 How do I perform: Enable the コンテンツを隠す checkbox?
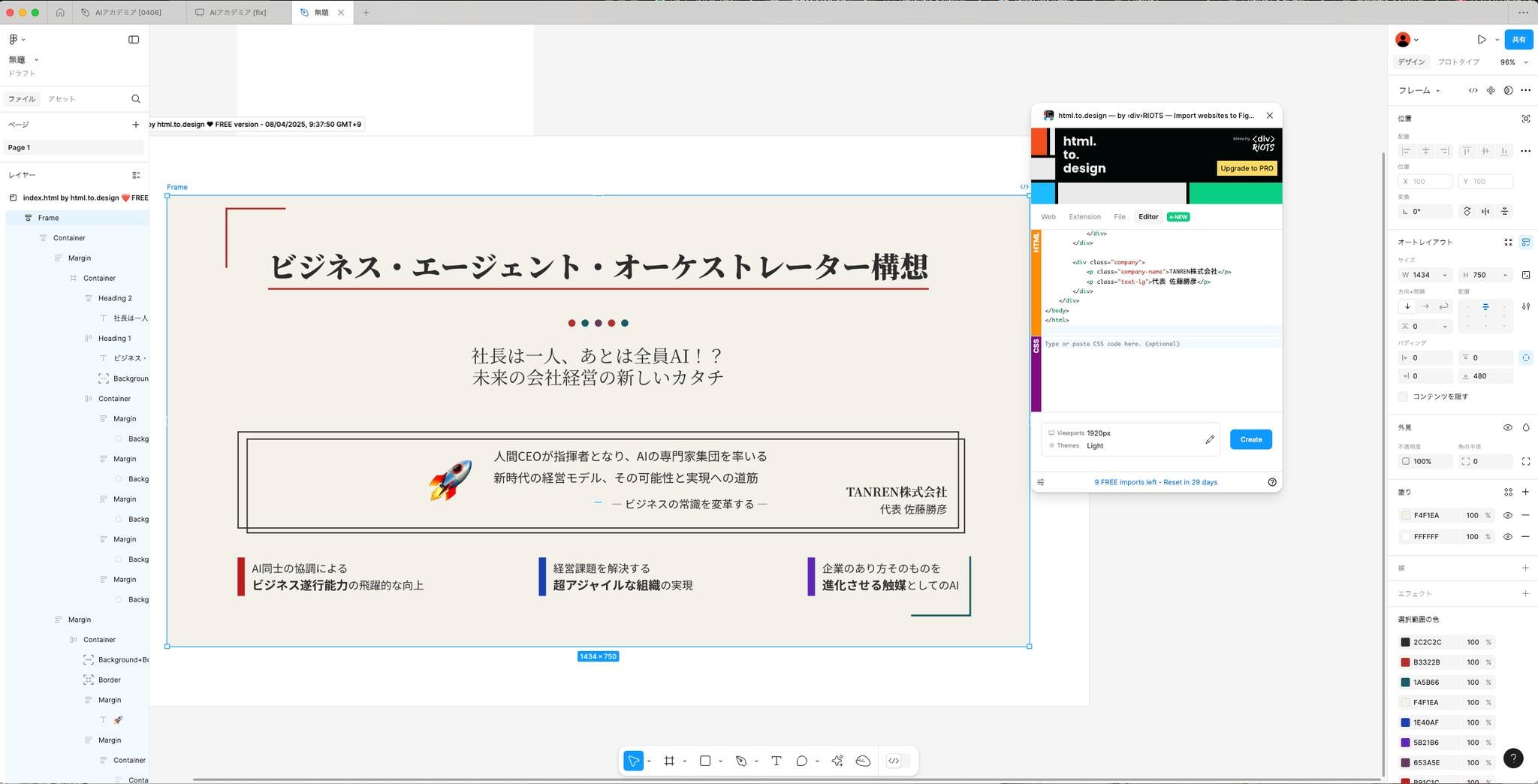[1403, 397]
